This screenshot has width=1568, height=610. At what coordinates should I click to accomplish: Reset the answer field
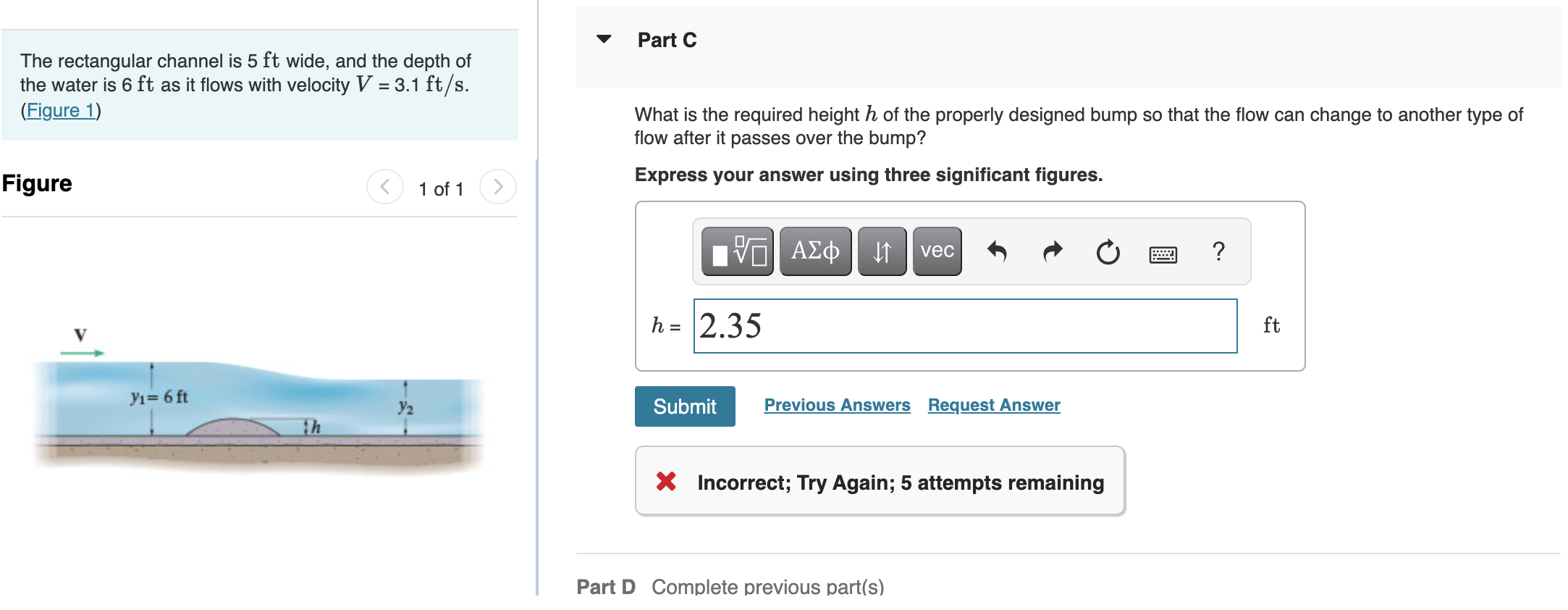coord(1108,252)
